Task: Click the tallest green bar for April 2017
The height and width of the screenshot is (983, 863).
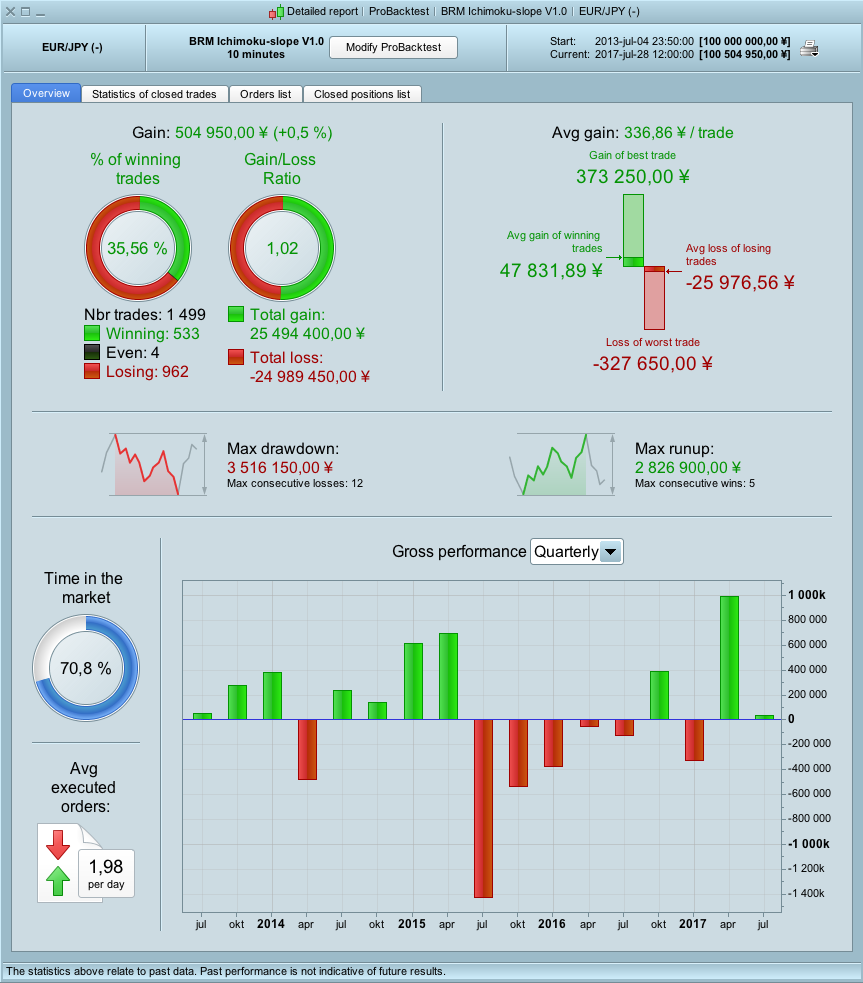Action: point(730,658)
